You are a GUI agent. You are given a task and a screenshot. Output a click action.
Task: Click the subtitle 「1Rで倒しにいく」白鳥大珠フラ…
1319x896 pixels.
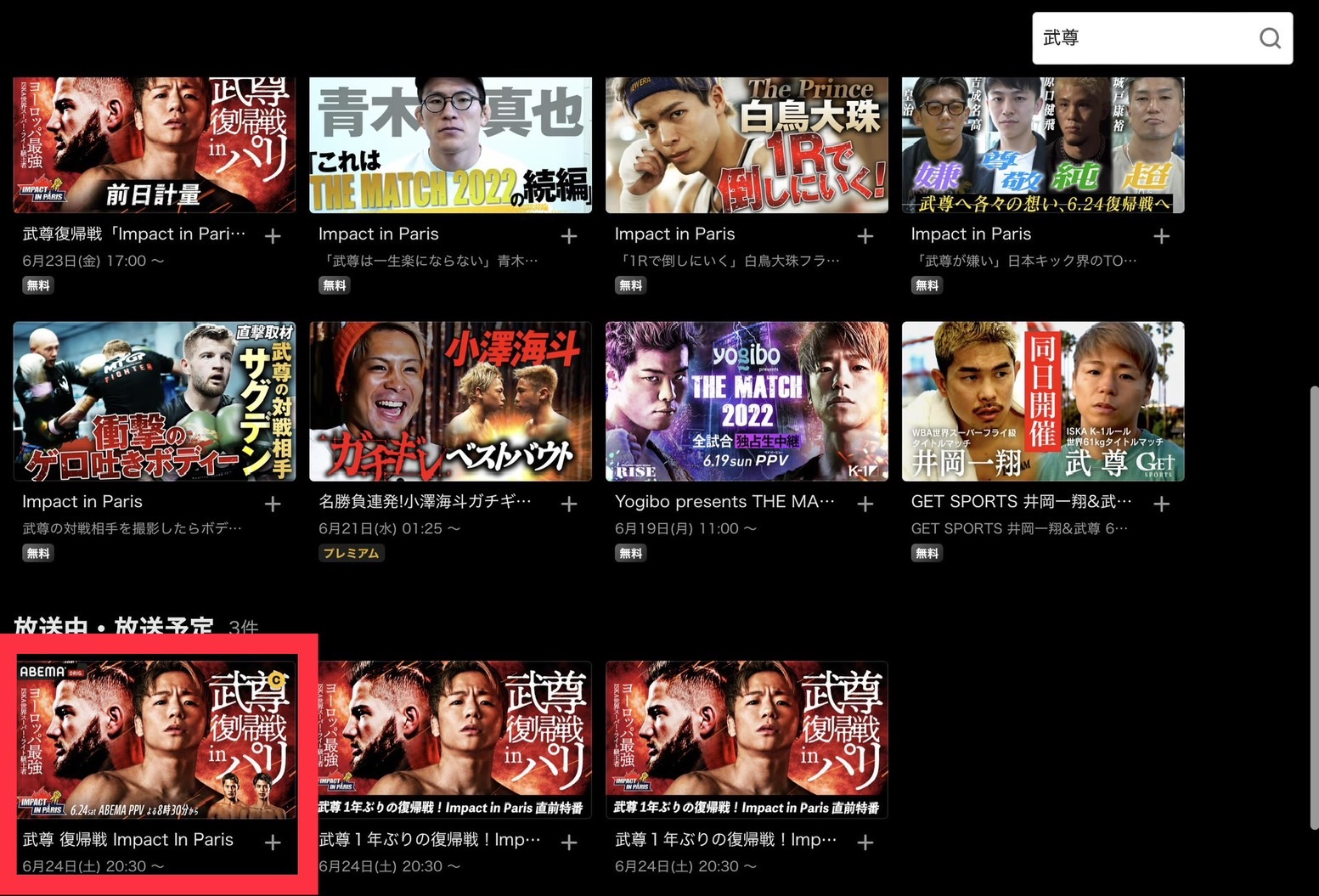click(x=727, y=261)
